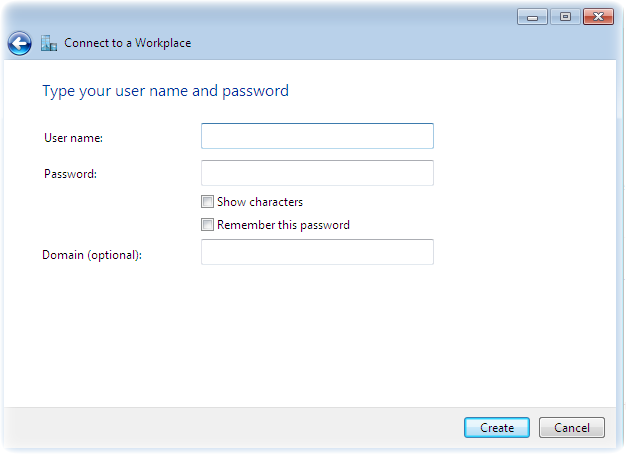Viewport: 626px width, 454px height.
Task: Maximize the wizard window
Action: [x=565, y=17]
